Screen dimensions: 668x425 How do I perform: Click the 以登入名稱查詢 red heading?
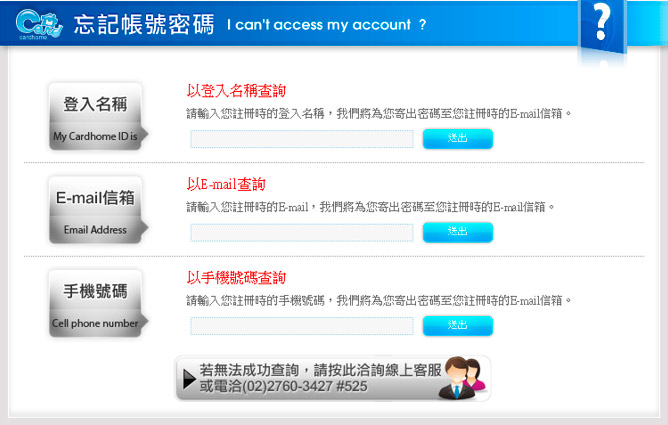(x=236, y=91)
